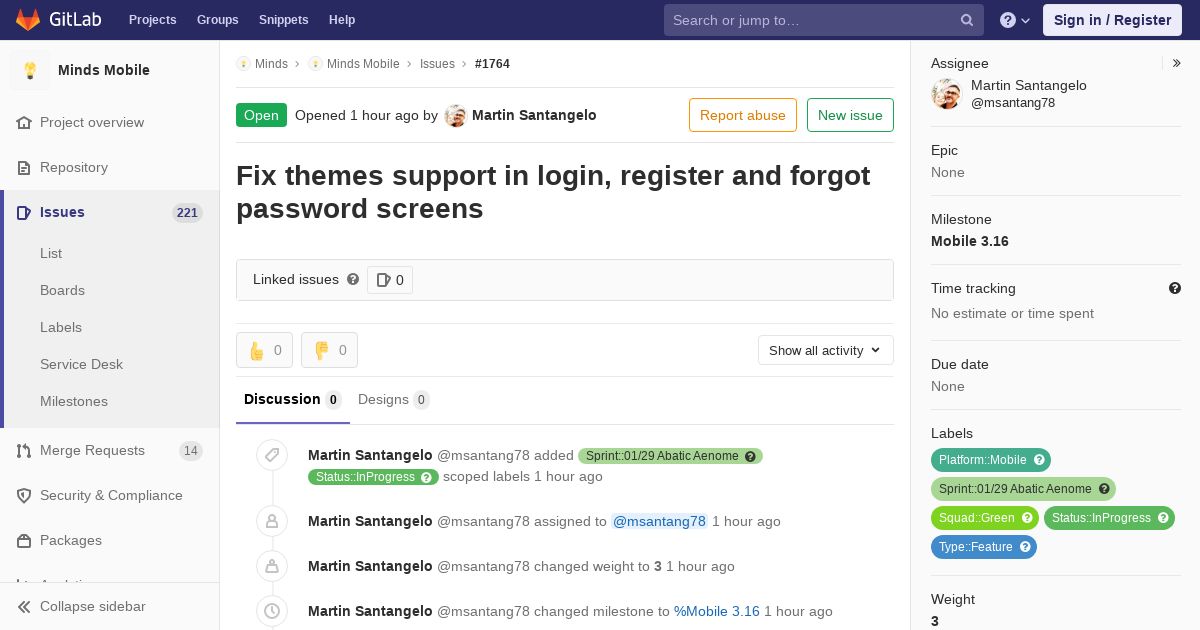1200x630 pixels.
Task: Click the Packages icon in sidebar
Action: (x=24, y=540)
